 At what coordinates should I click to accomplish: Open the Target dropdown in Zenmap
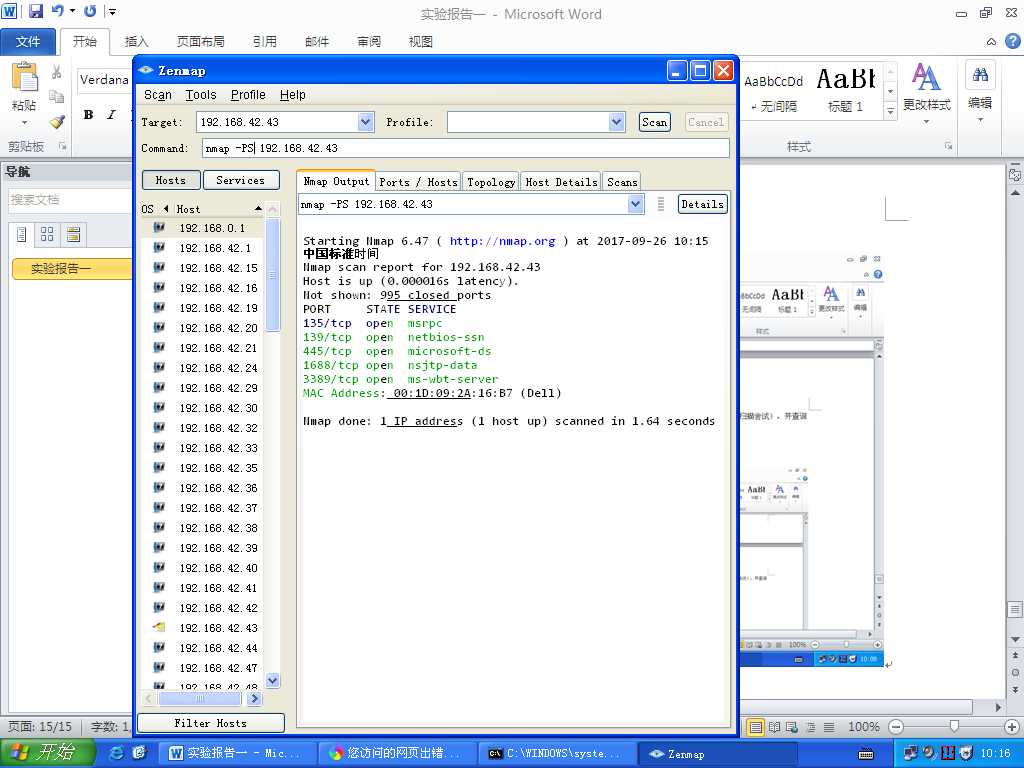coord(366,122)
